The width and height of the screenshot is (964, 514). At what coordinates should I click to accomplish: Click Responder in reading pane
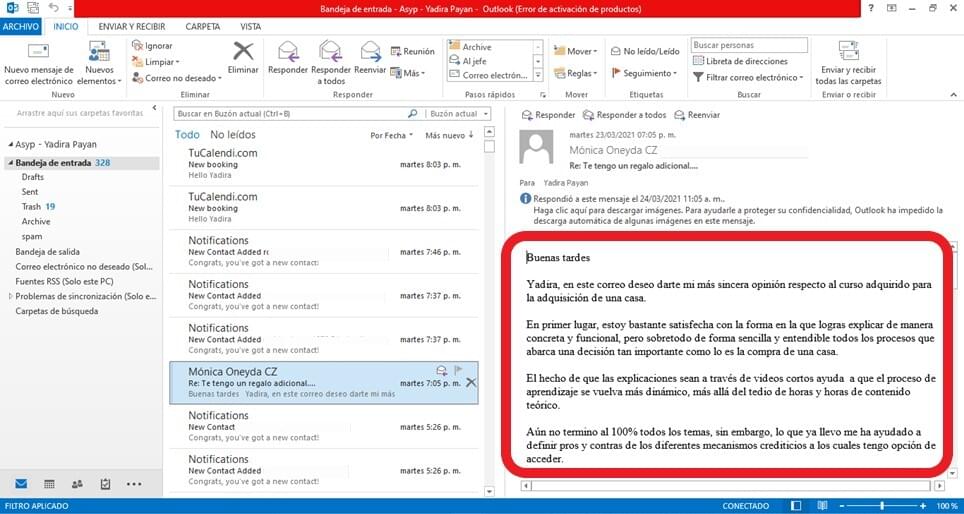548,115
